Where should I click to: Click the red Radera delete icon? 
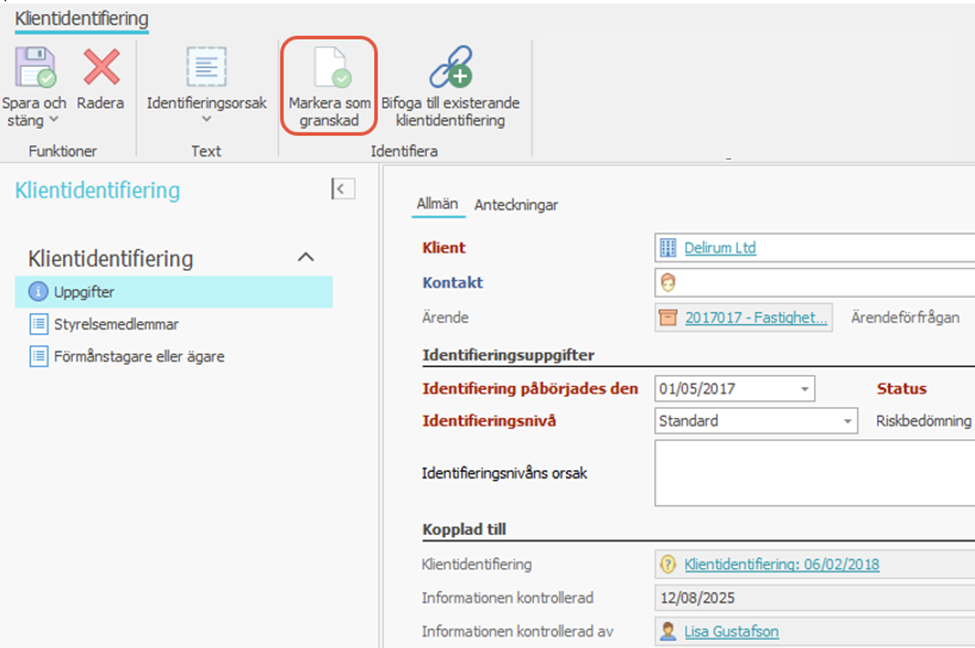[101, 67]
